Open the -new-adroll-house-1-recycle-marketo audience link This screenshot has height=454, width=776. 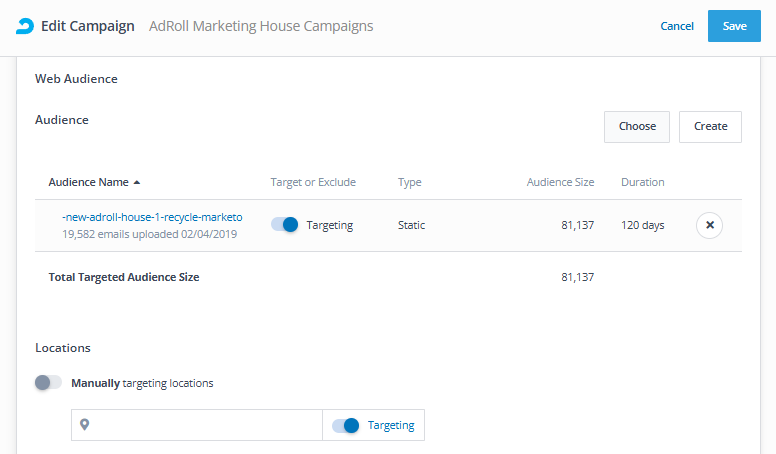pyautogui.click(x=152, y=217)
